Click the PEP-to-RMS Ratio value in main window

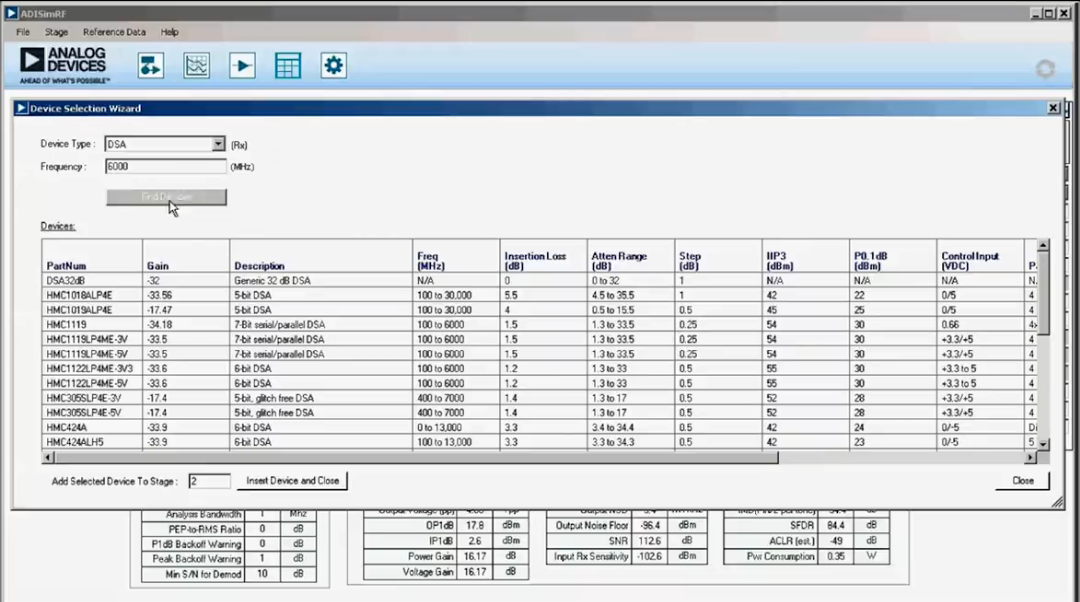click(x=262, y=529)
